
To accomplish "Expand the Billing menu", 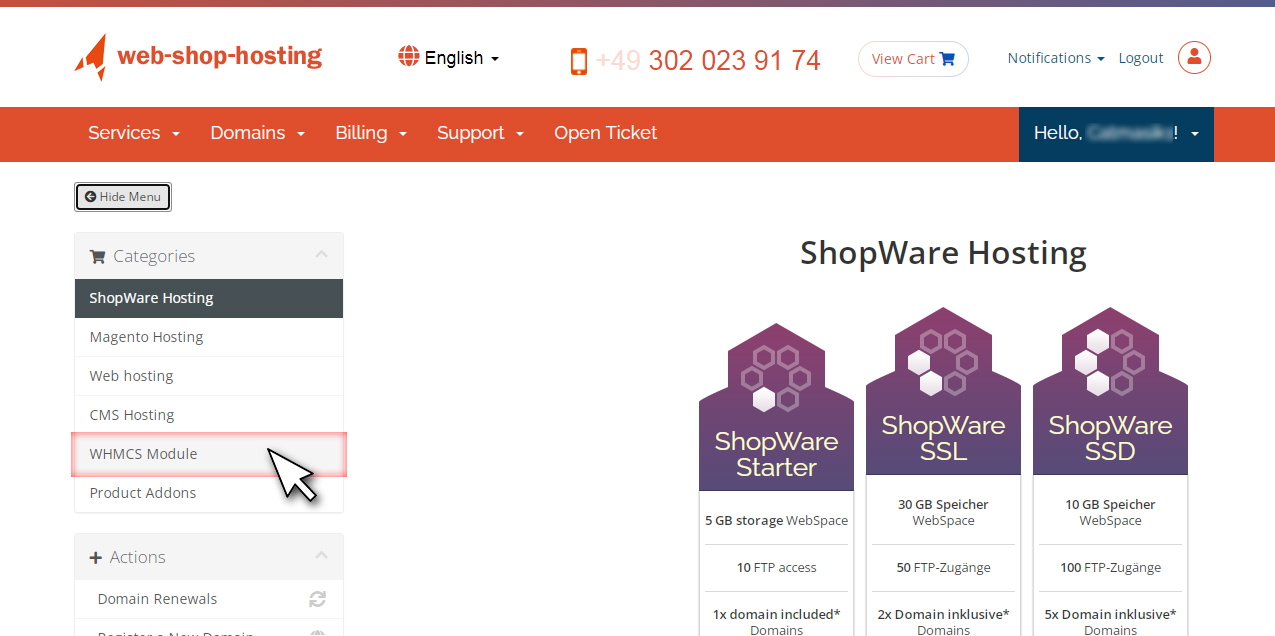I will pos(371,133).
